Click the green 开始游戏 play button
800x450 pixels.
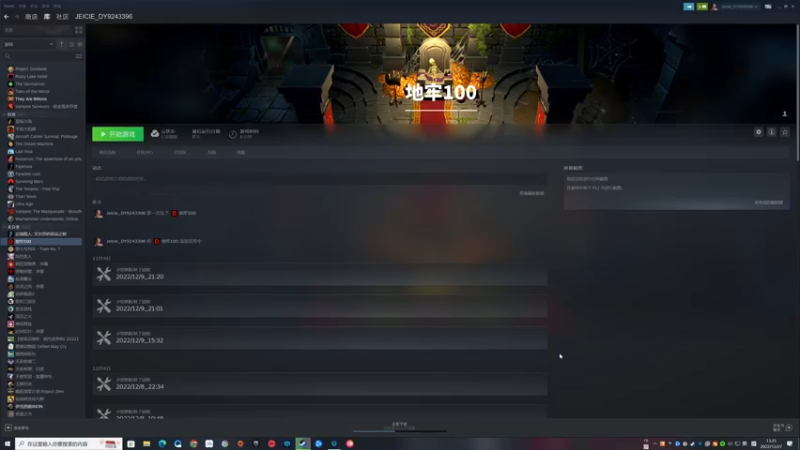tap(118, 134)
